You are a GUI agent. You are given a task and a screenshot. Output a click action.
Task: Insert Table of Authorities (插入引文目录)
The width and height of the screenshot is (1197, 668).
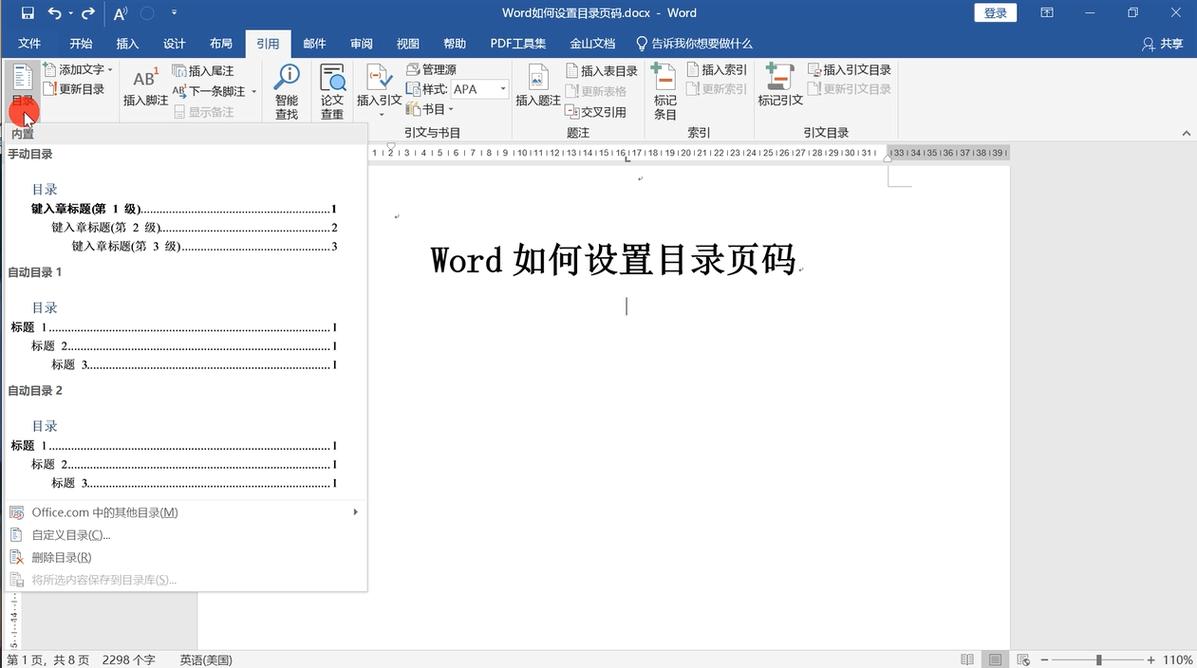point(849,69)
